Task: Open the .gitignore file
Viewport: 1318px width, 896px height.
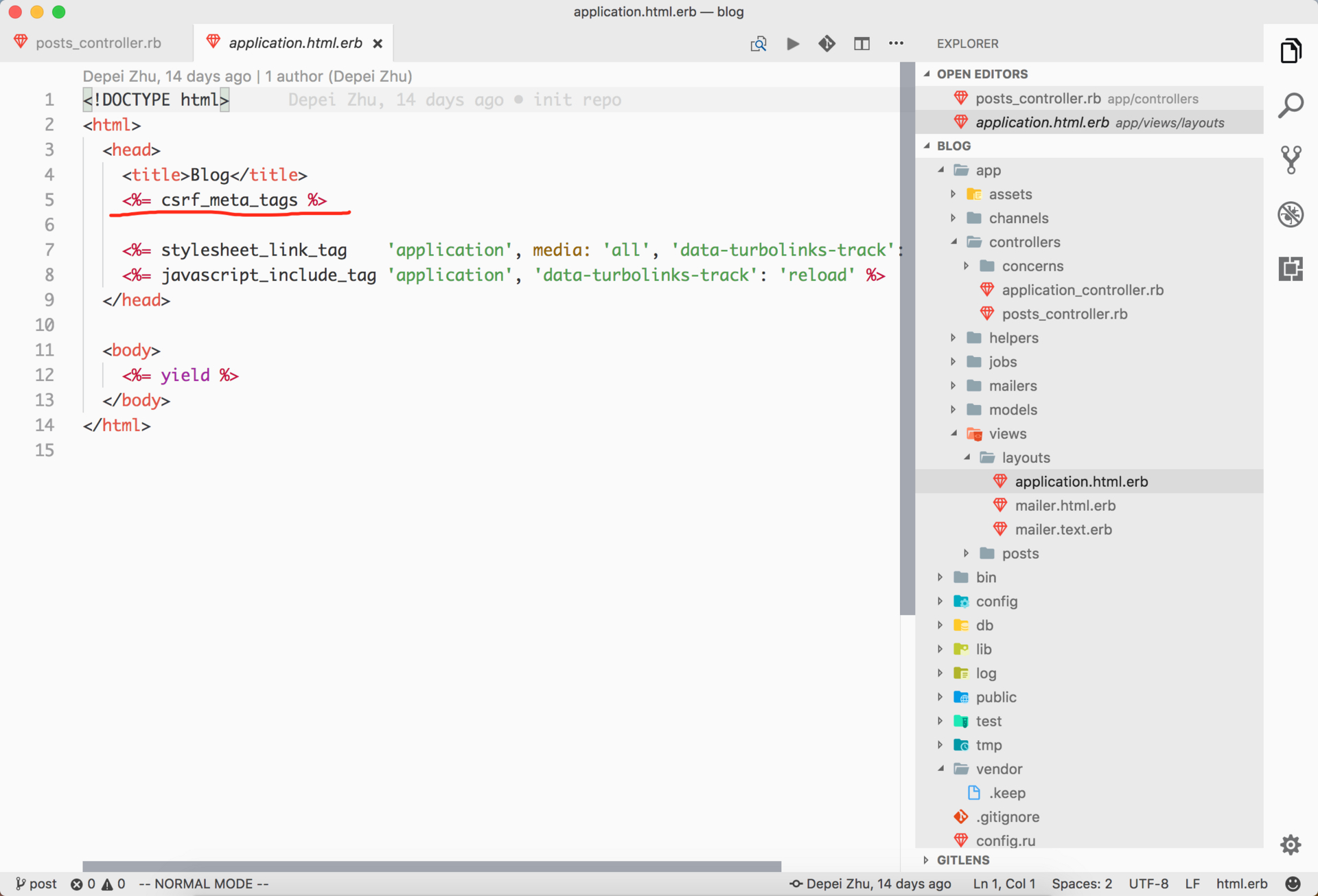Action: coord(1089,818)
